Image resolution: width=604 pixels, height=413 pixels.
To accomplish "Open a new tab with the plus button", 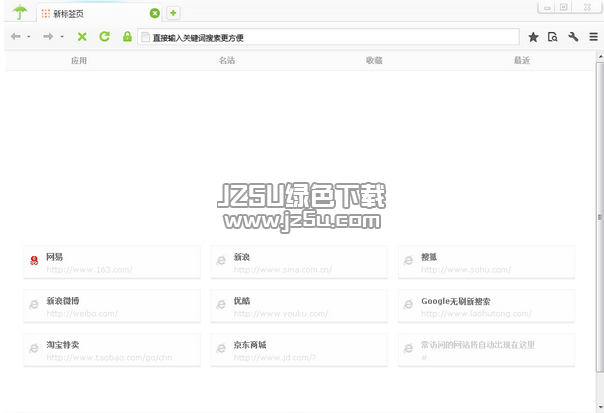I will [x=173, y=13].
